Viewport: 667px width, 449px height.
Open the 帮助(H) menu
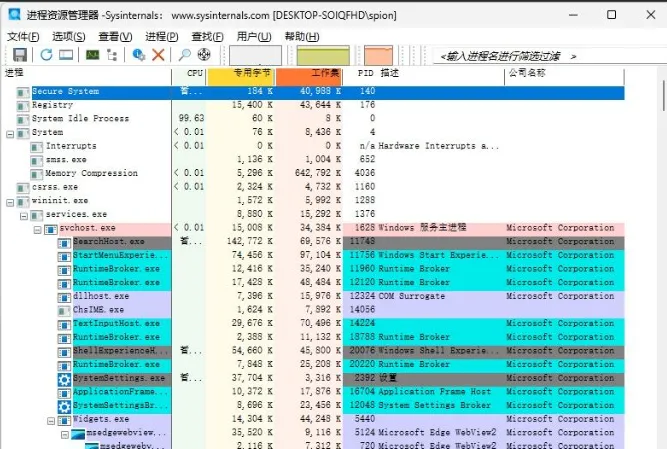[302, 37]
